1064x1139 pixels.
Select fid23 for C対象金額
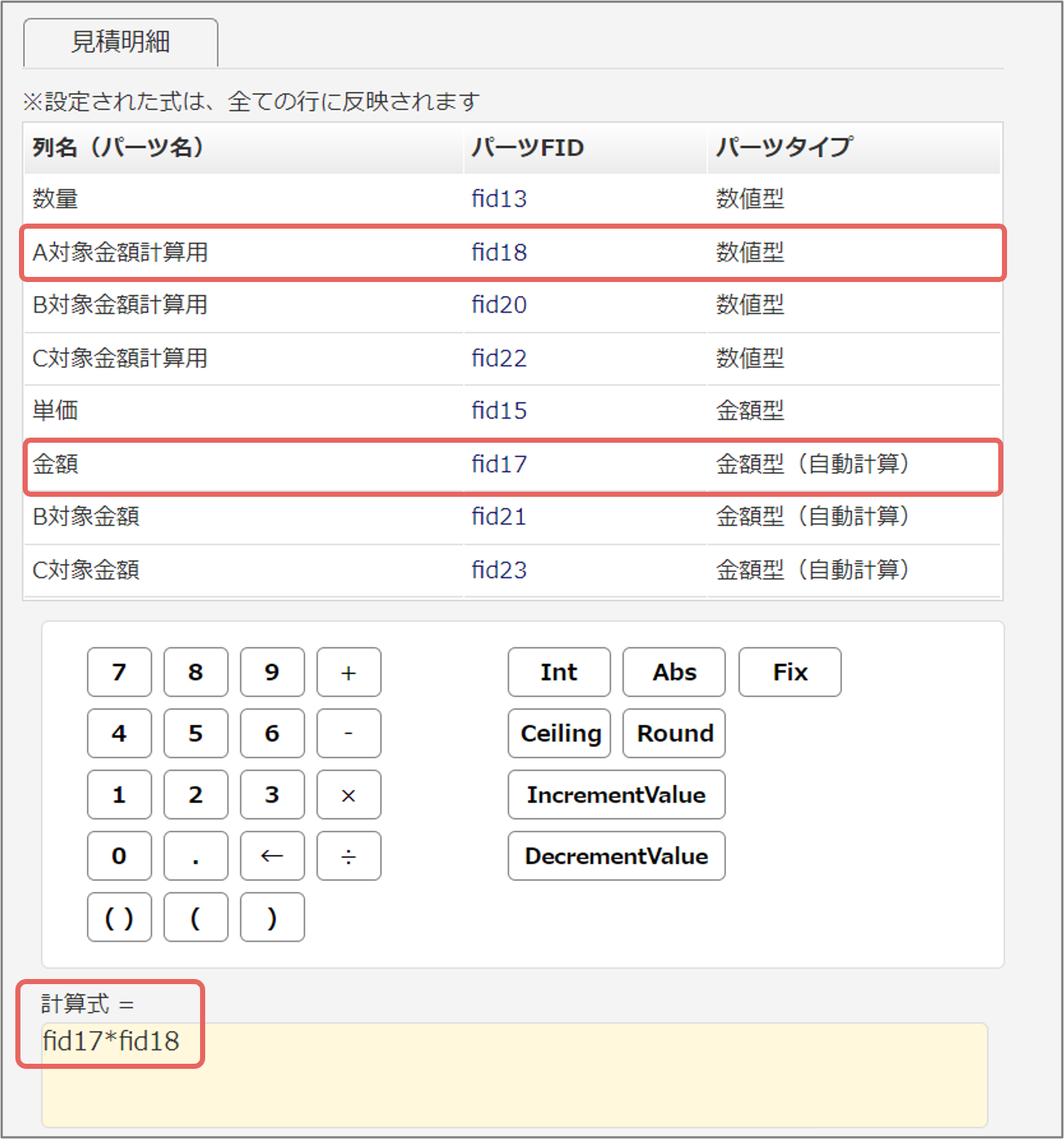point(499,570)
